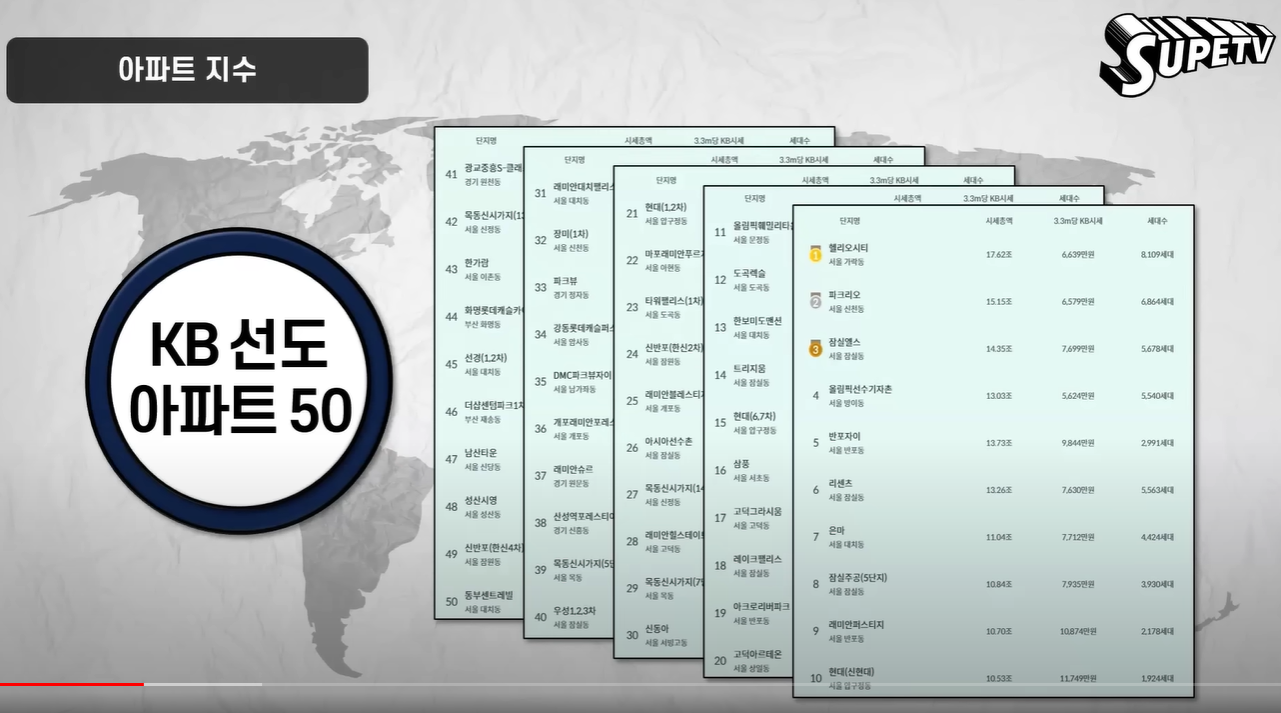Click the 남산타운 entry in row 47
1281x713 pixels.
(x=480, y=453)
